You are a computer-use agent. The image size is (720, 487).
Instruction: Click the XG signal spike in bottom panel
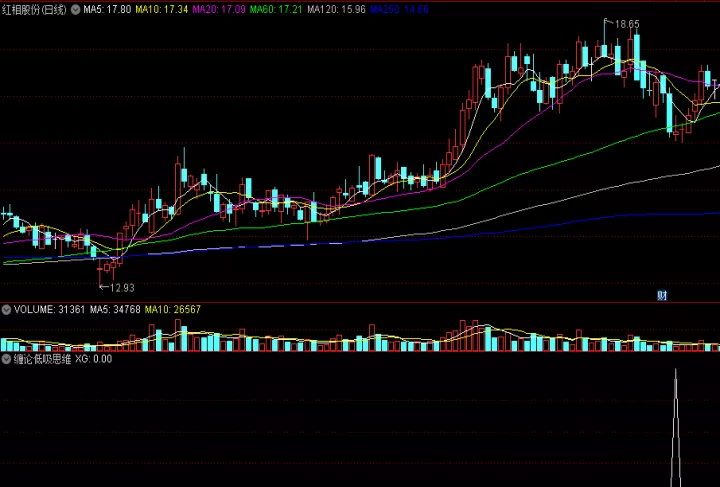pos(675,427)
